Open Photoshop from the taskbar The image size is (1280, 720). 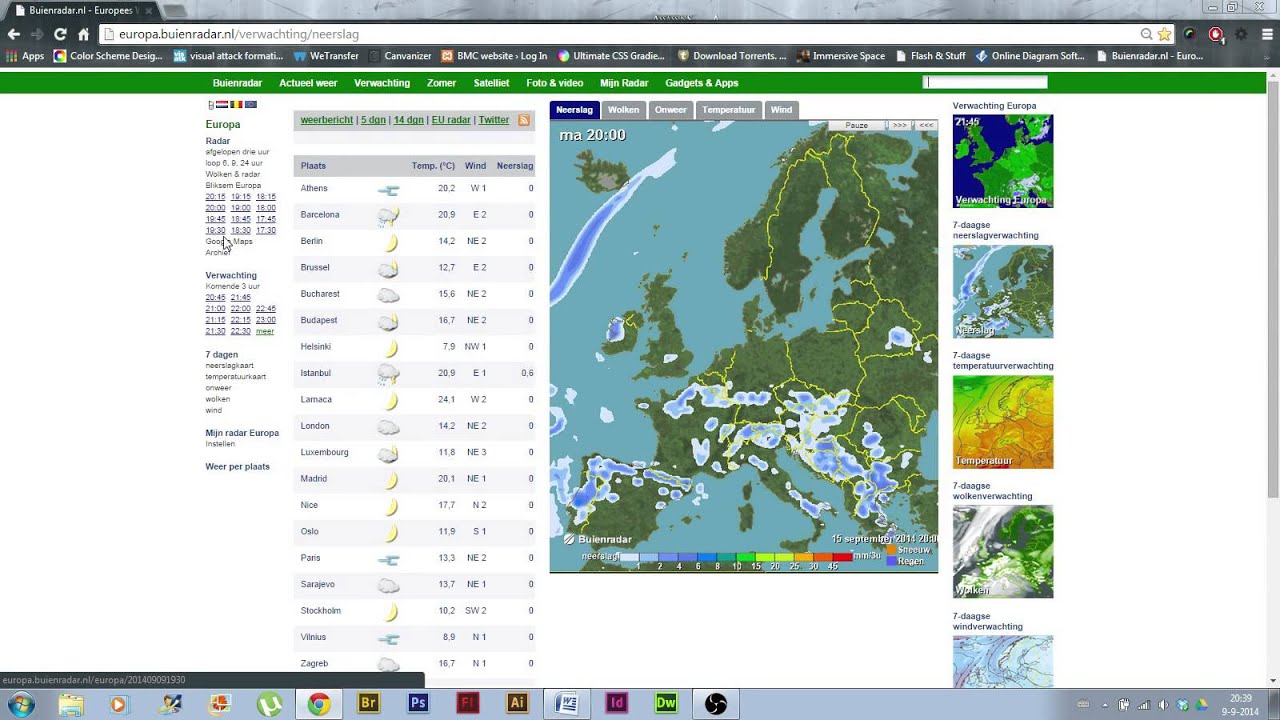[x=418, y=703]
